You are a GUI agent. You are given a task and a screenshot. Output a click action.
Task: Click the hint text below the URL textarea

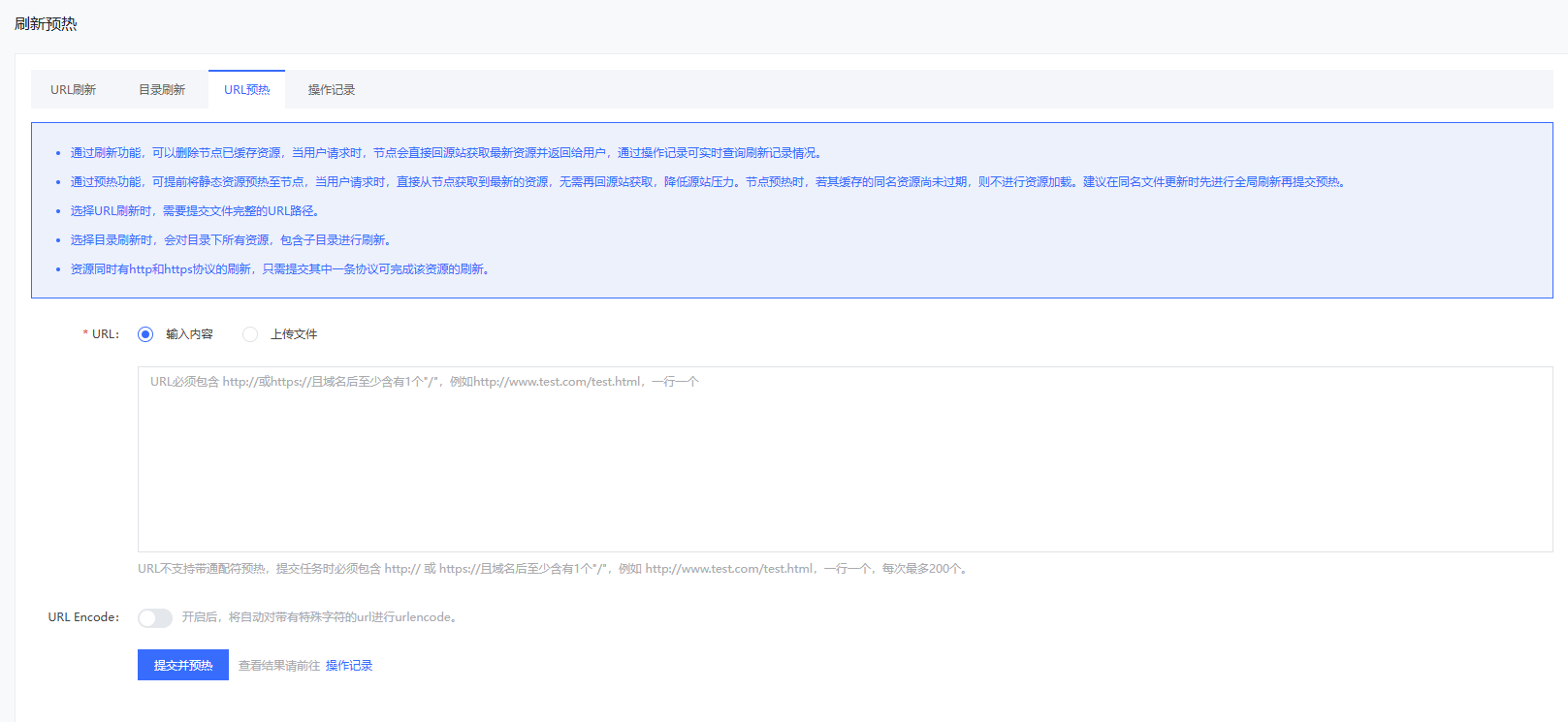click(x=553, y=569)
